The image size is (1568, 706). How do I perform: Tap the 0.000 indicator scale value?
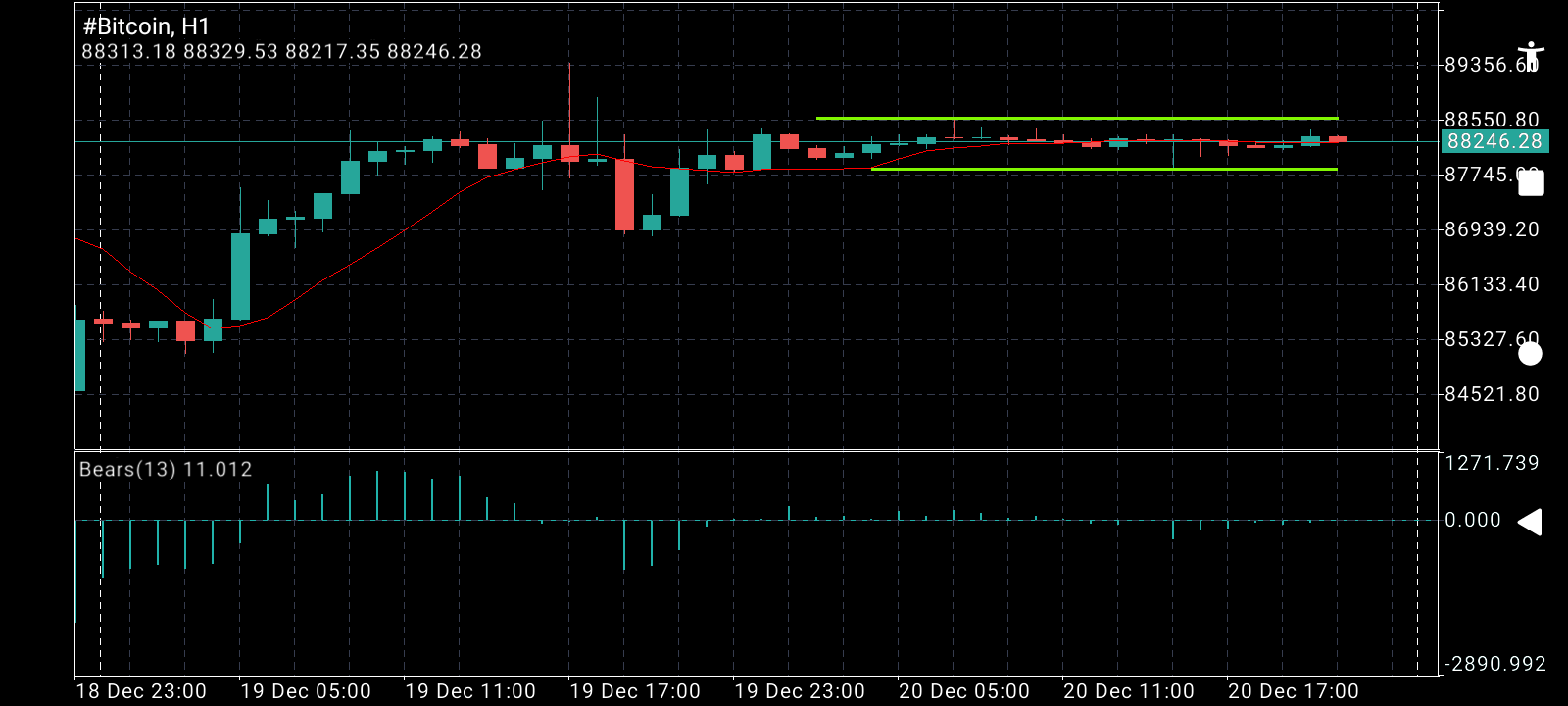click(1473, 520)
